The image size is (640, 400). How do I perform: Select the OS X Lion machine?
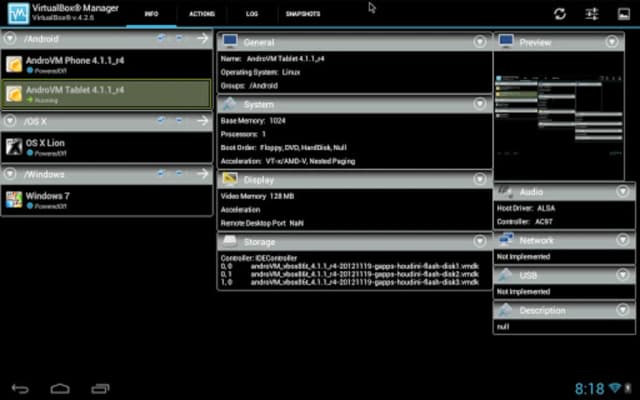click(x=107, y=147)
